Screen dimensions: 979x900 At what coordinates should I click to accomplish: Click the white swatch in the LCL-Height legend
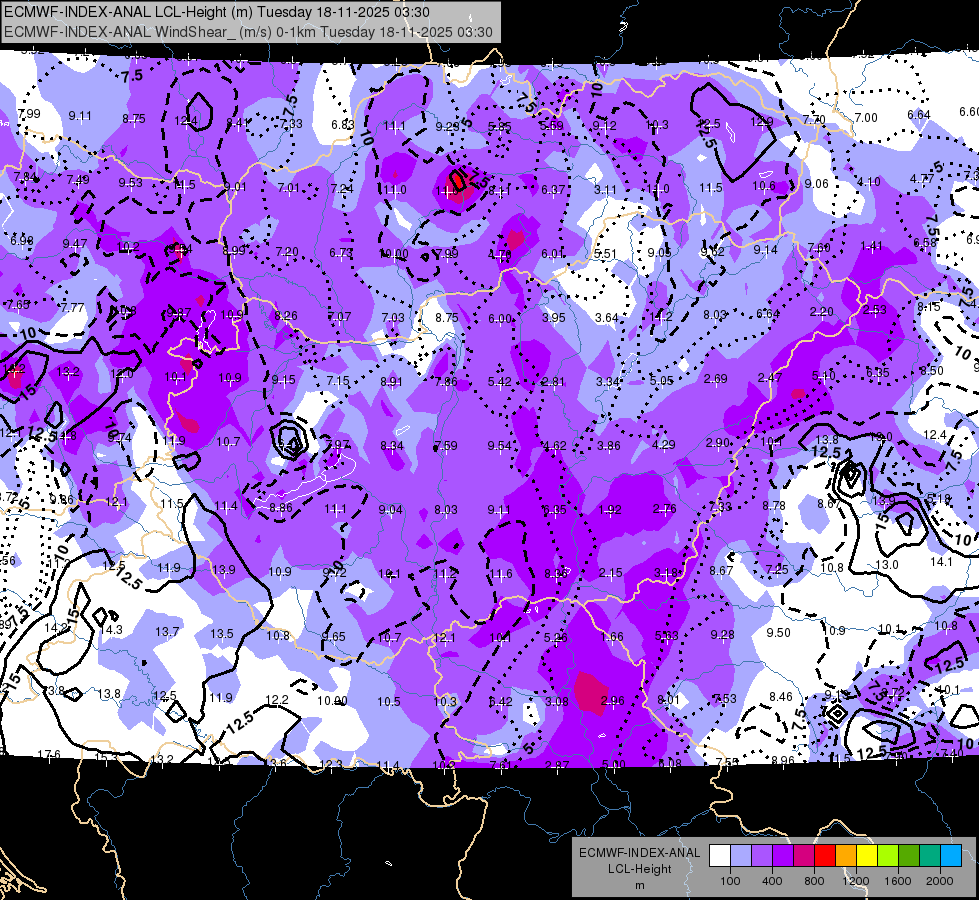[720, 855]
